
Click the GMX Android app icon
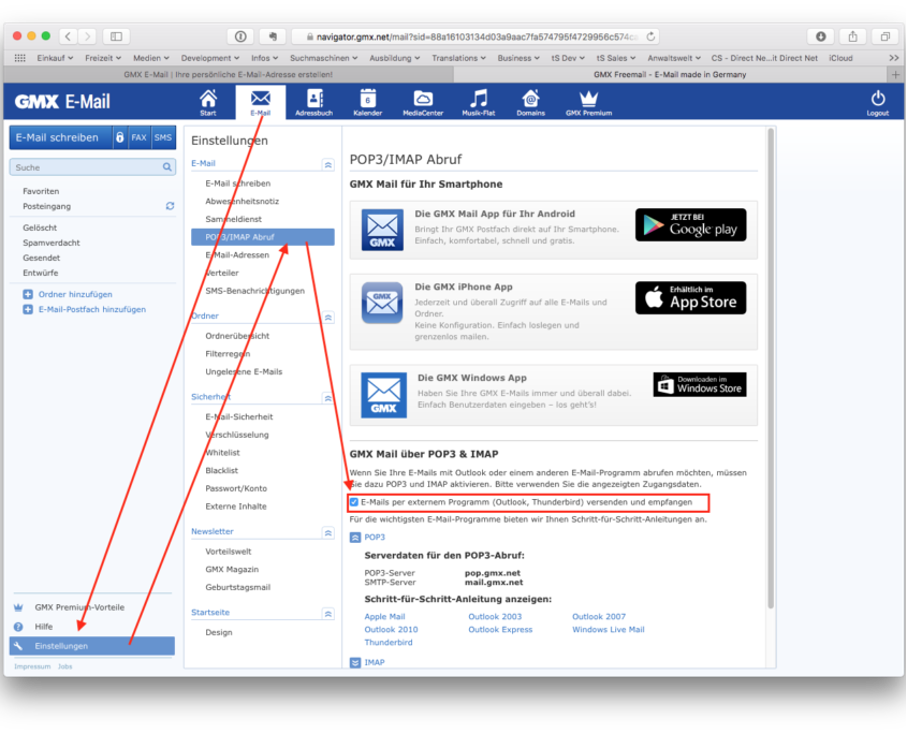382,229
